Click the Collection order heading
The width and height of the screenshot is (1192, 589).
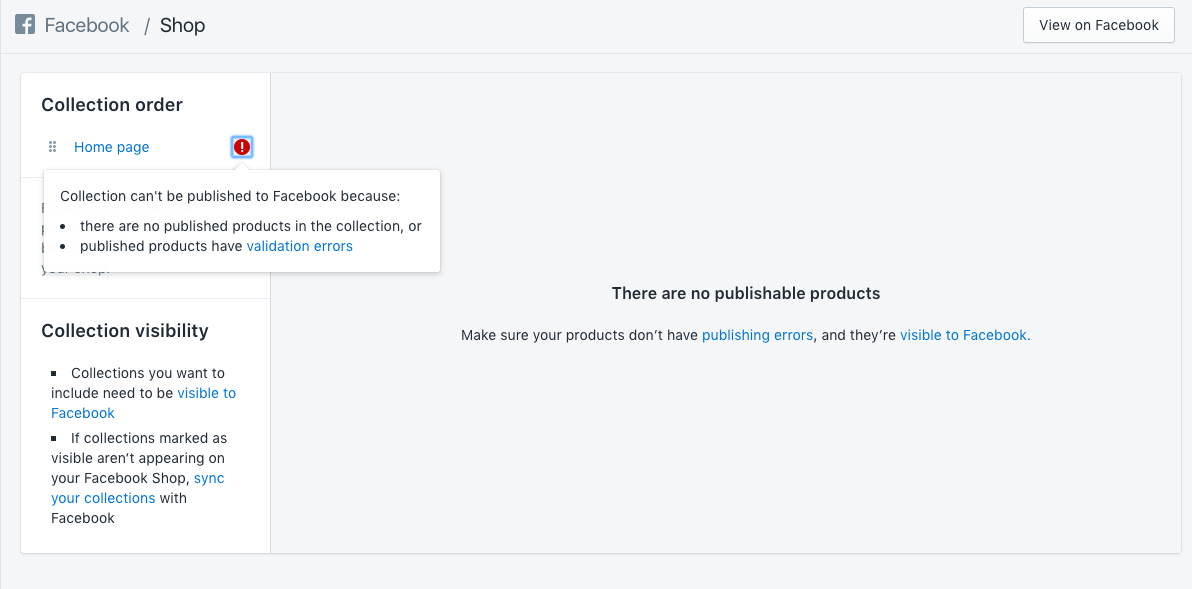(112, 105)
